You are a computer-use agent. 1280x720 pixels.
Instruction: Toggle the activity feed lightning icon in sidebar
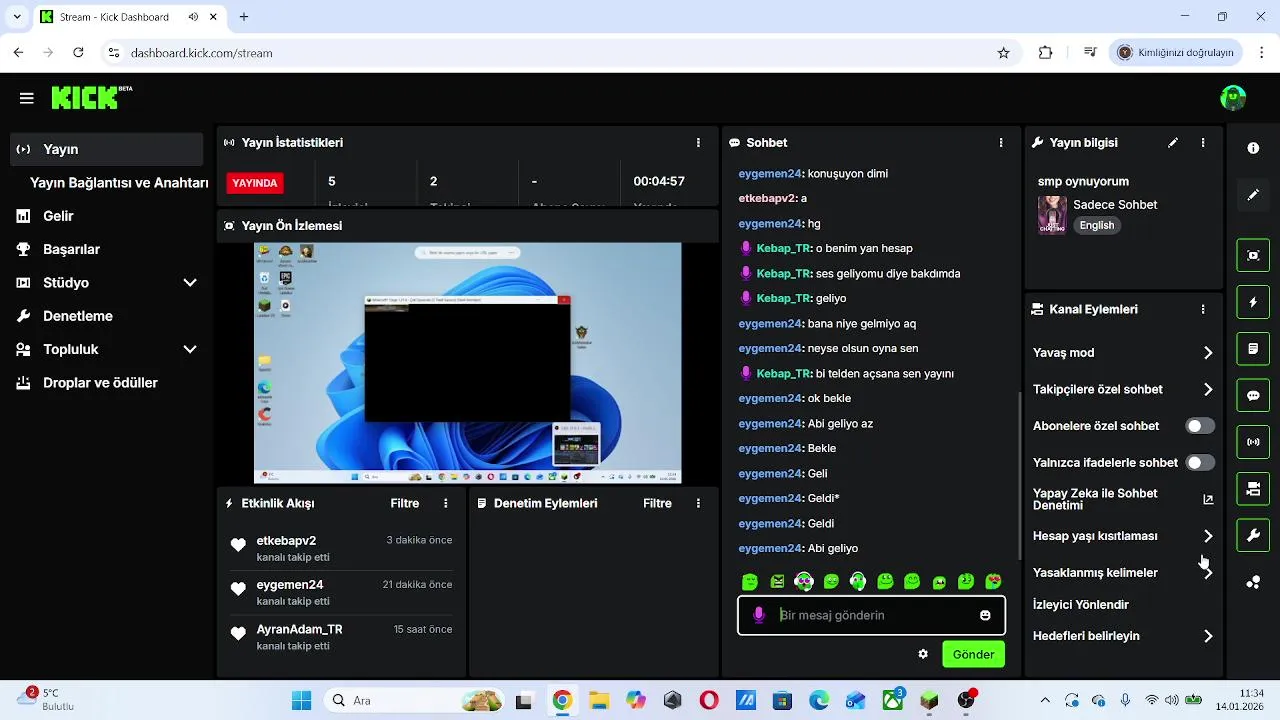[x=1253, y=302]
